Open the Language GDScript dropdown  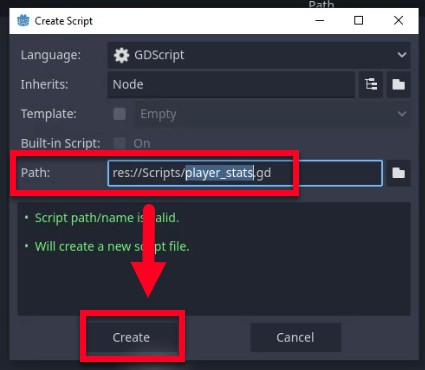259,55
